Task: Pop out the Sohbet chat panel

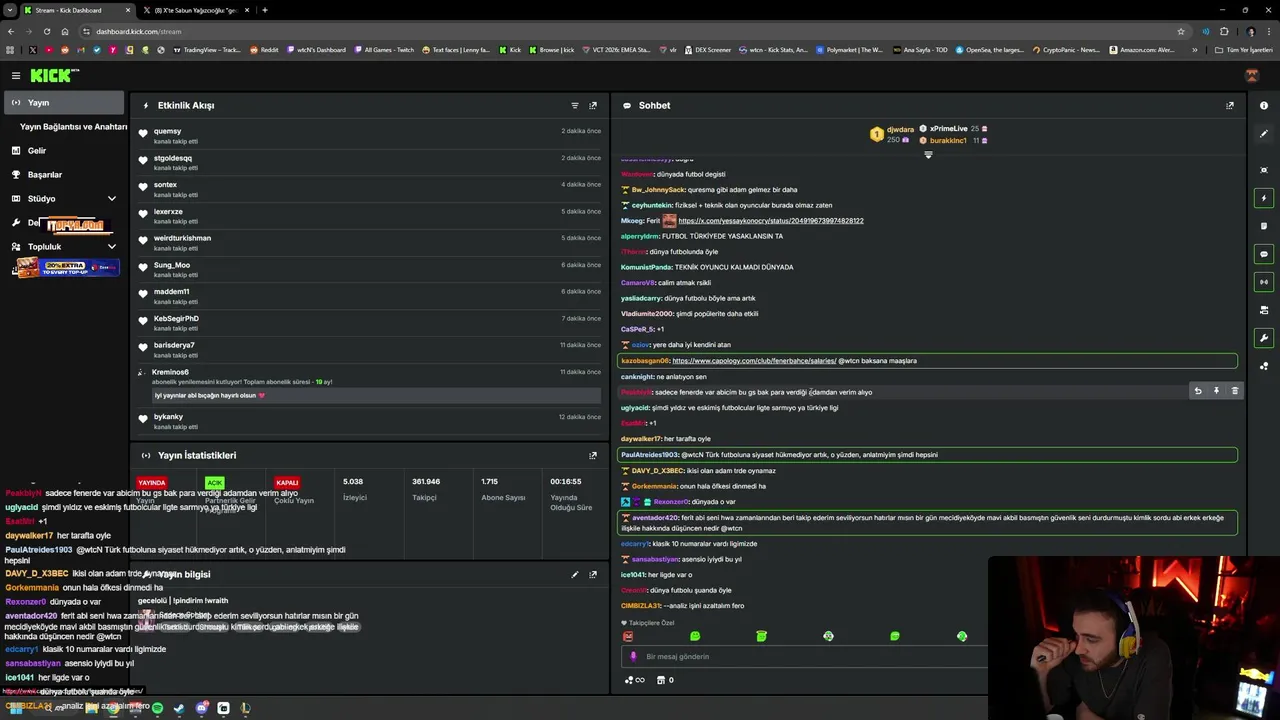Action: click(1230, 105)
